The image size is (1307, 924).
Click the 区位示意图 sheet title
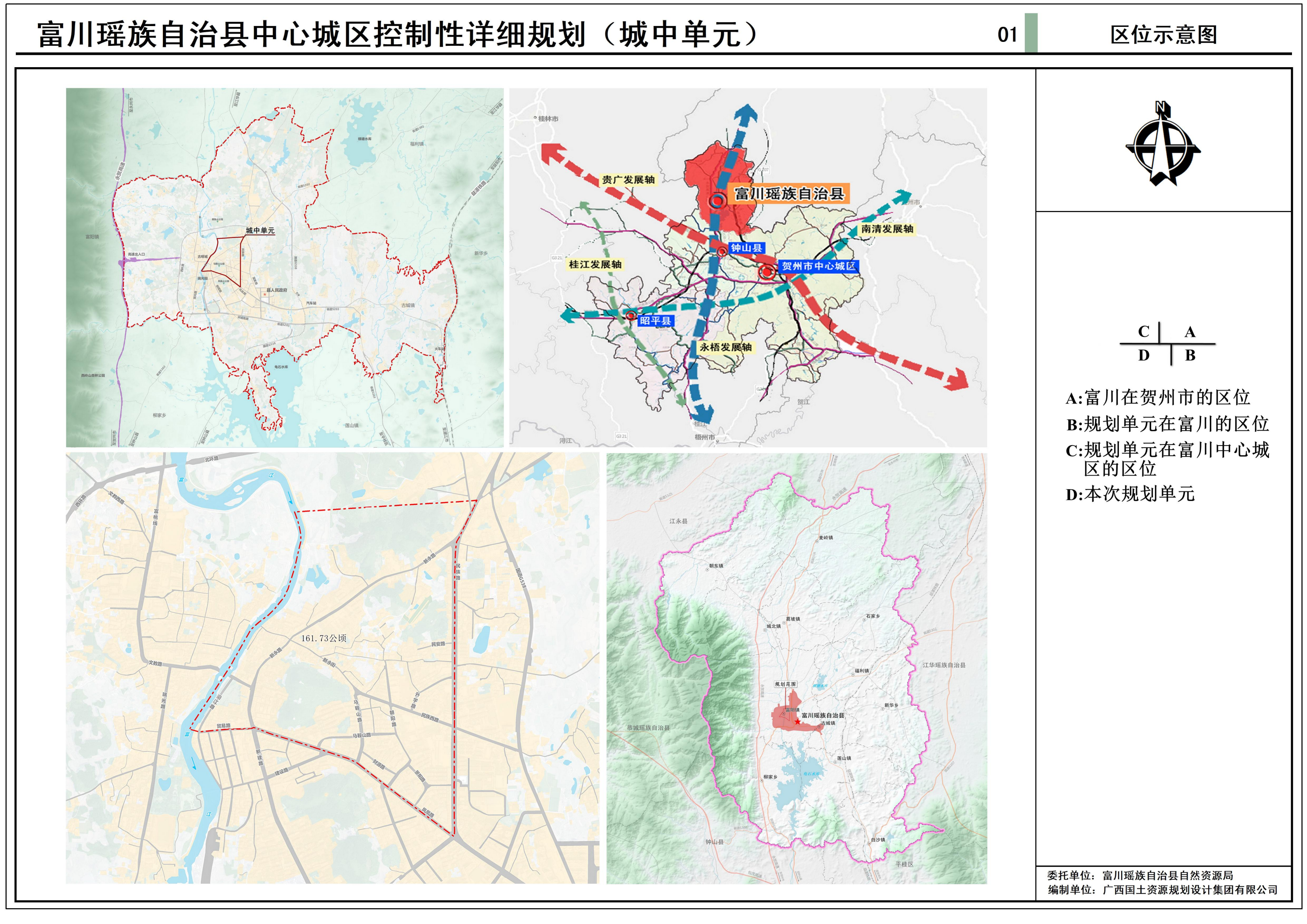pos(1164,35)
